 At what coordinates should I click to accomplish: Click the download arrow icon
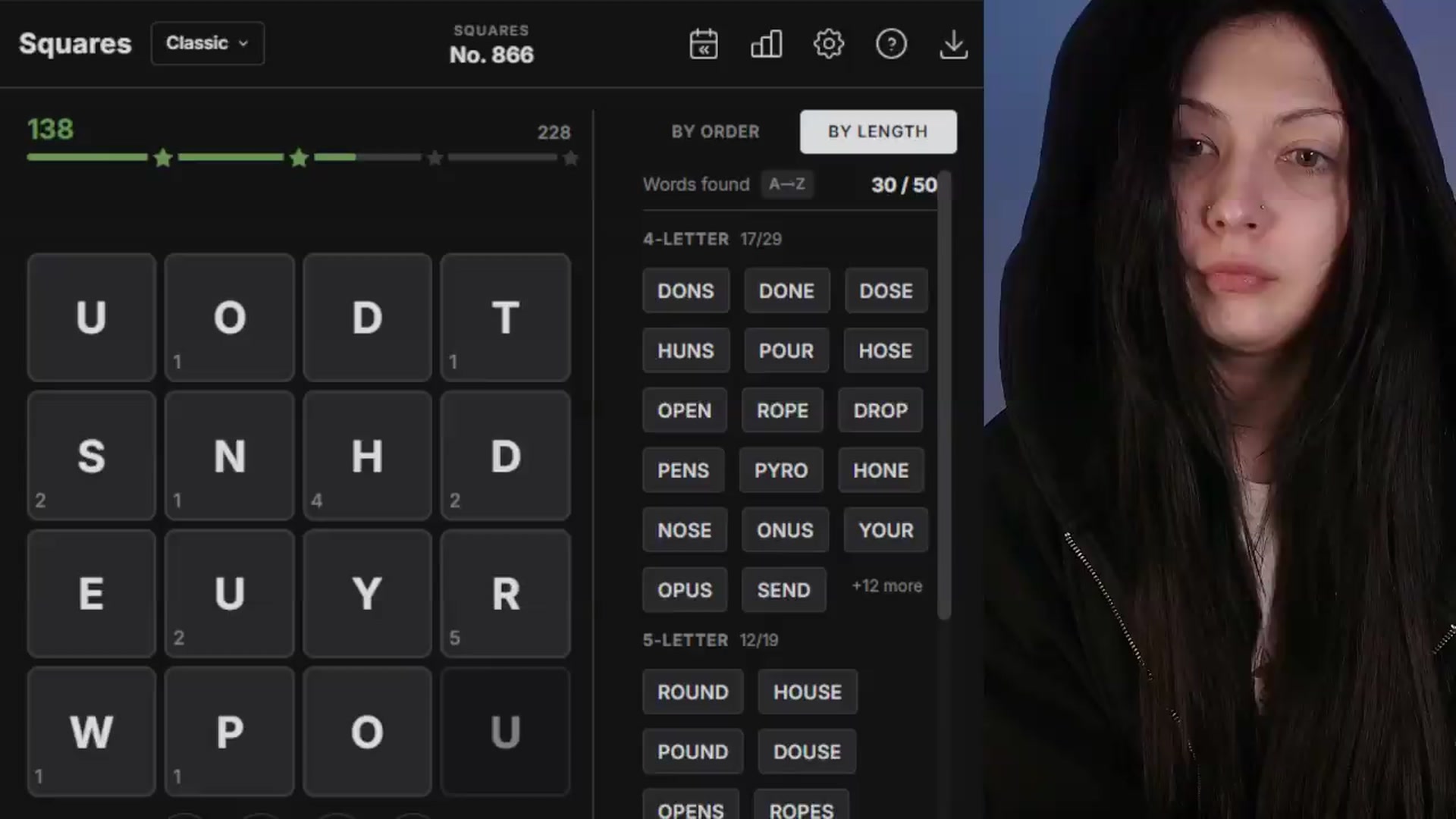click(953, 44)
